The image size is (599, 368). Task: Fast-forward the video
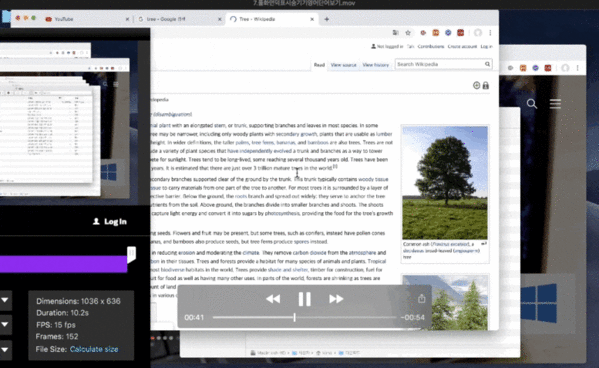pos(336,299)
